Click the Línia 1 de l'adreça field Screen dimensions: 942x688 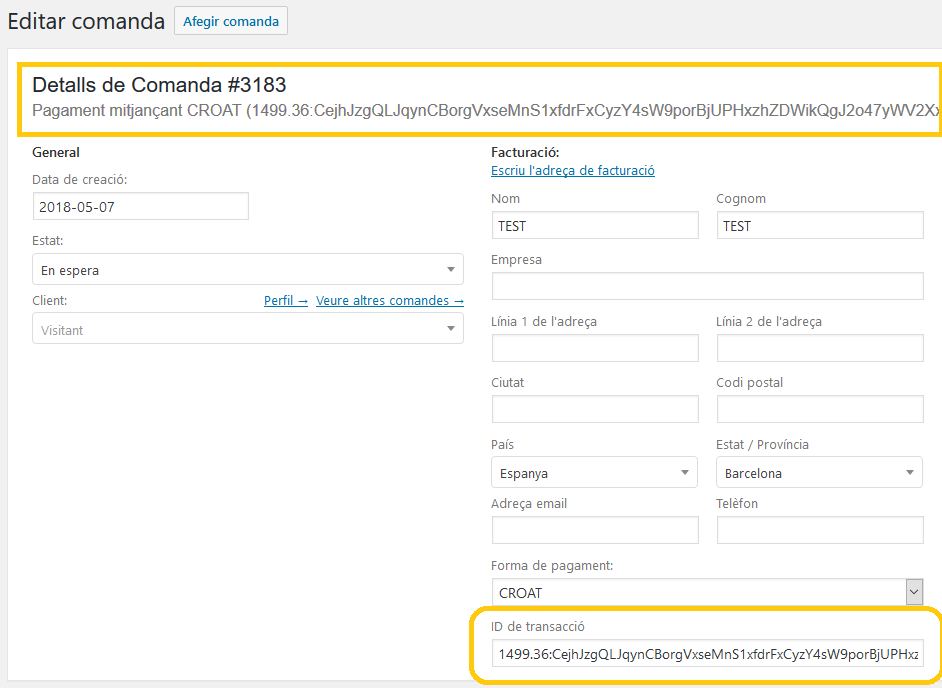click(595, 349)
